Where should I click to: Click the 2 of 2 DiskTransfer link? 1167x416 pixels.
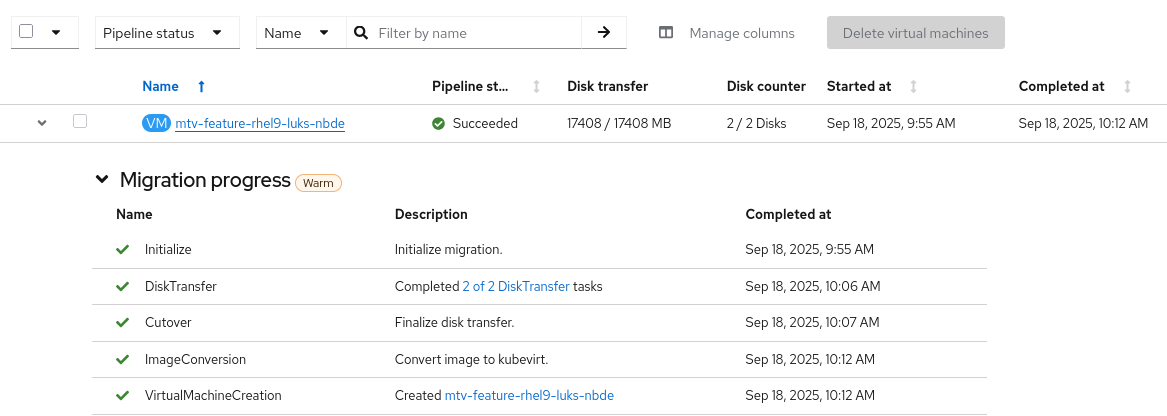(516, 287)
